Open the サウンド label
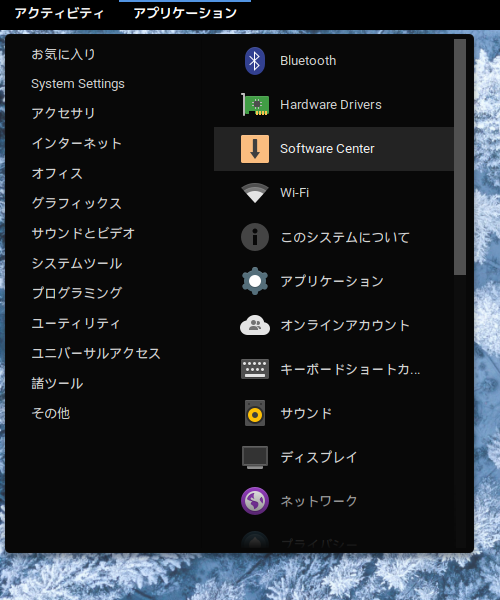 pos(306,413)
